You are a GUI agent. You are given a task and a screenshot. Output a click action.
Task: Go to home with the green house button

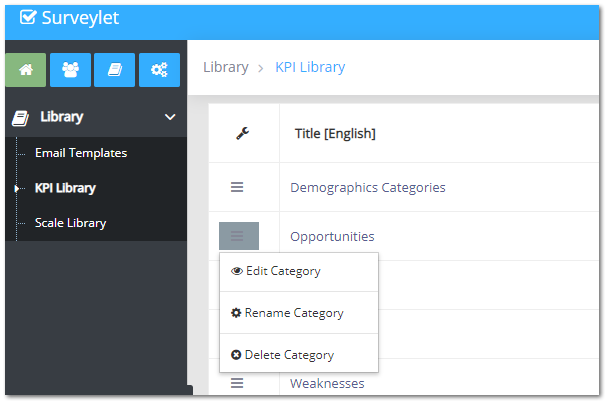click(26, 70)
